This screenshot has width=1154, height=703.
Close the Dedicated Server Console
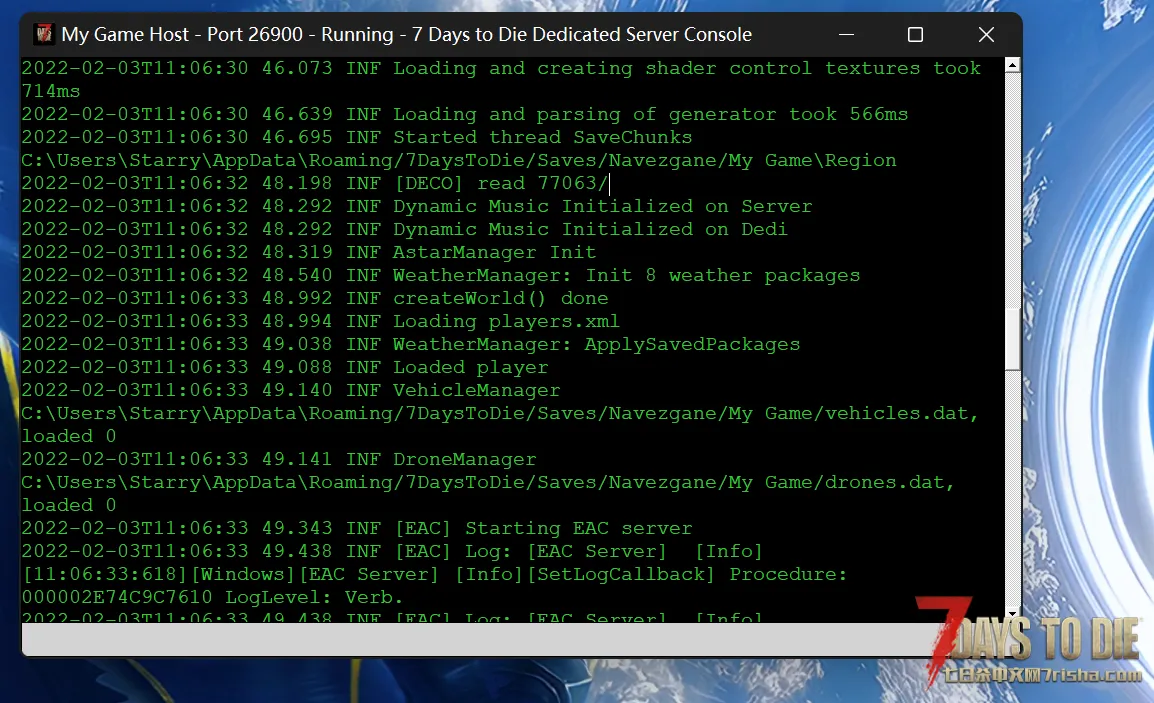pyautogui.click(x=986, y=35)
